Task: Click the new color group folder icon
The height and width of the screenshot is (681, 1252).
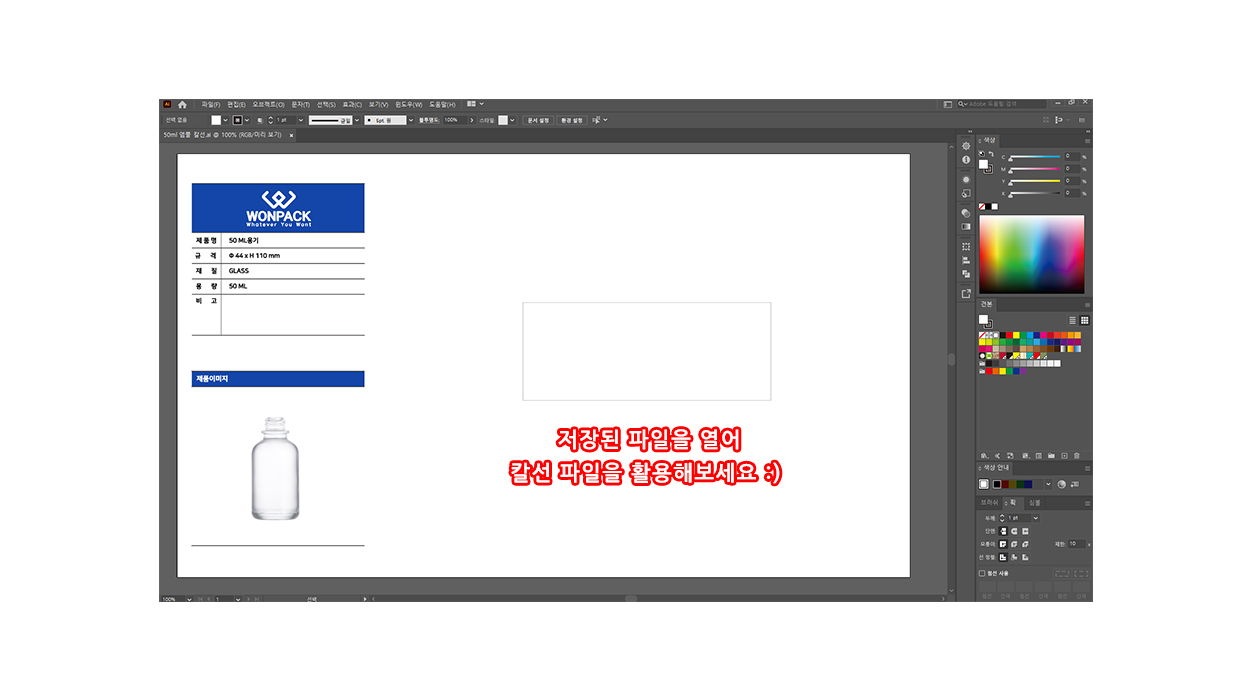Action: [1051, 455]
